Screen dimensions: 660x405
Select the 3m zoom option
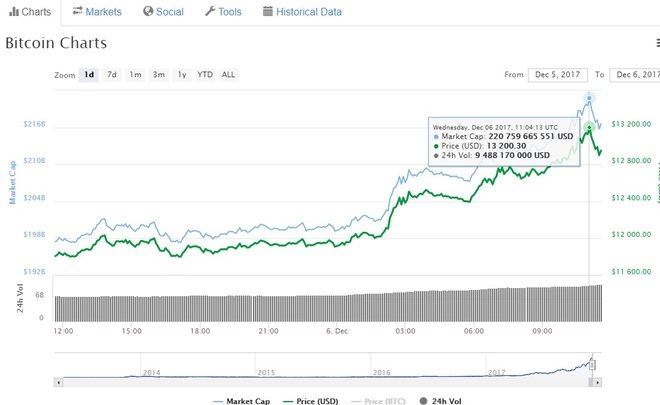pos(158,75)
